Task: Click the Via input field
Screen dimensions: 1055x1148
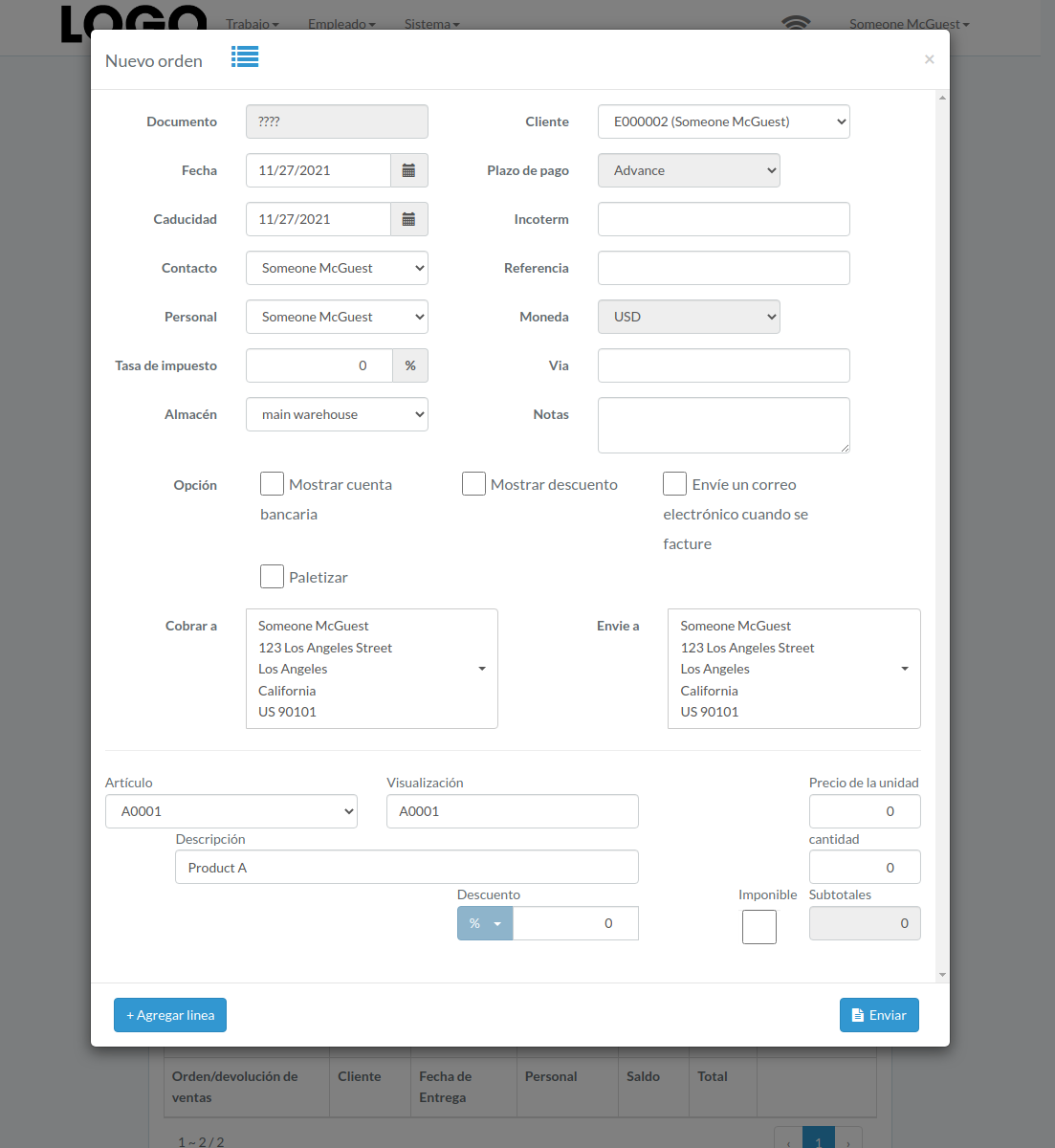Action: tap(724, 365)
